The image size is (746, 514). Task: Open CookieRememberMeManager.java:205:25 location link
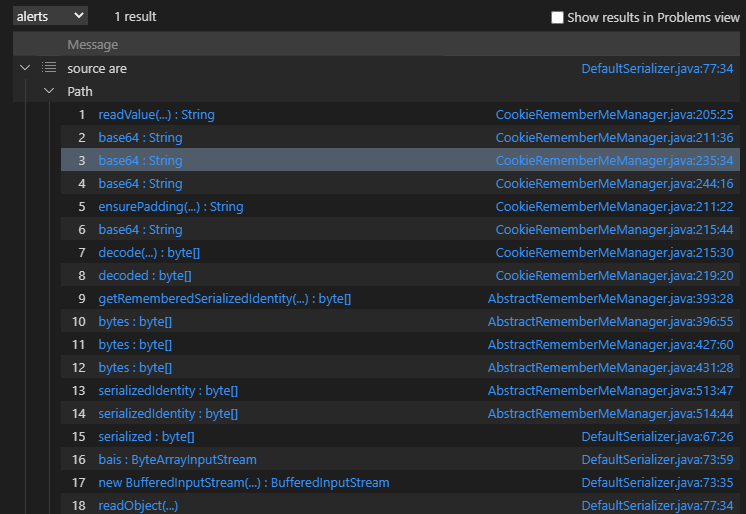(x=614, y=115)
